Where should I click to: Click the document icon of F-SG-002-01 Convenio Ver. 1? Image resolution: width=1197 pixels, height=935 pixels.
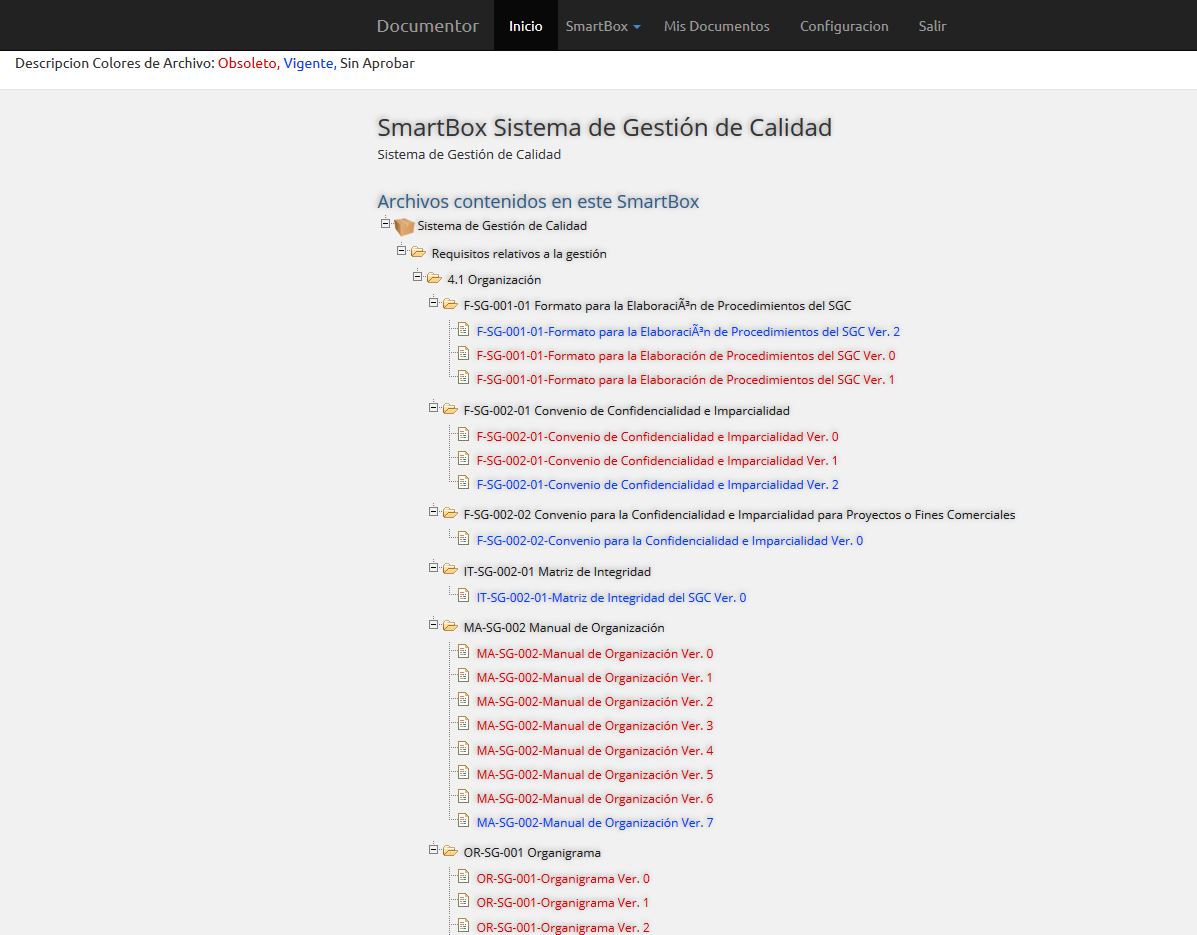pos(463,459)
